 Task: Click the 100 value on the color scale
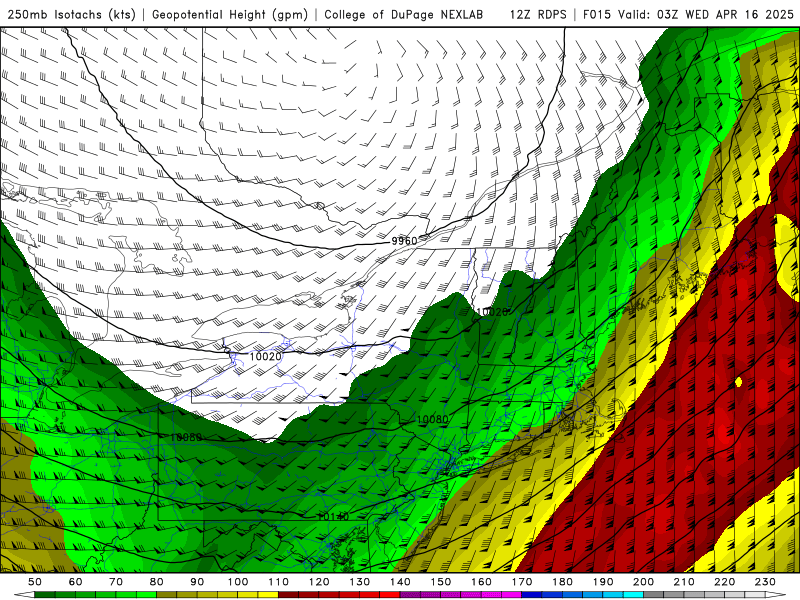[x=238, y=582]
